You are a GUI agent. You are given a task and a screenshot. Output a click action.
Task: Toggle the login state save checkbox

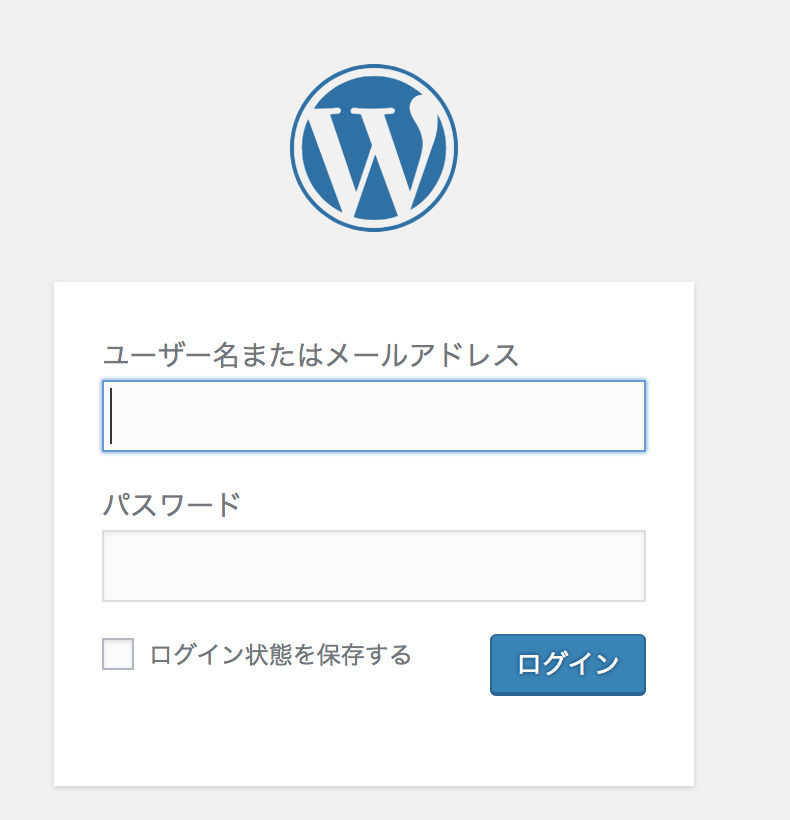[118, 654]
